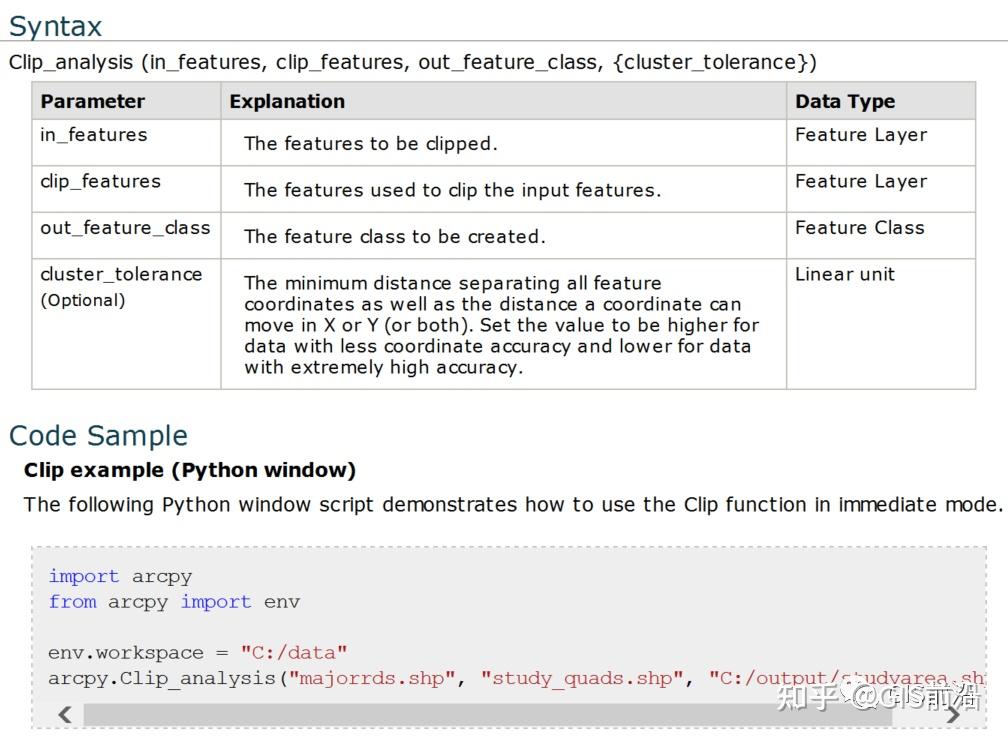1008x738 pixels.
Task: Click the in_features parameter name
Action: tap(93, 134)
